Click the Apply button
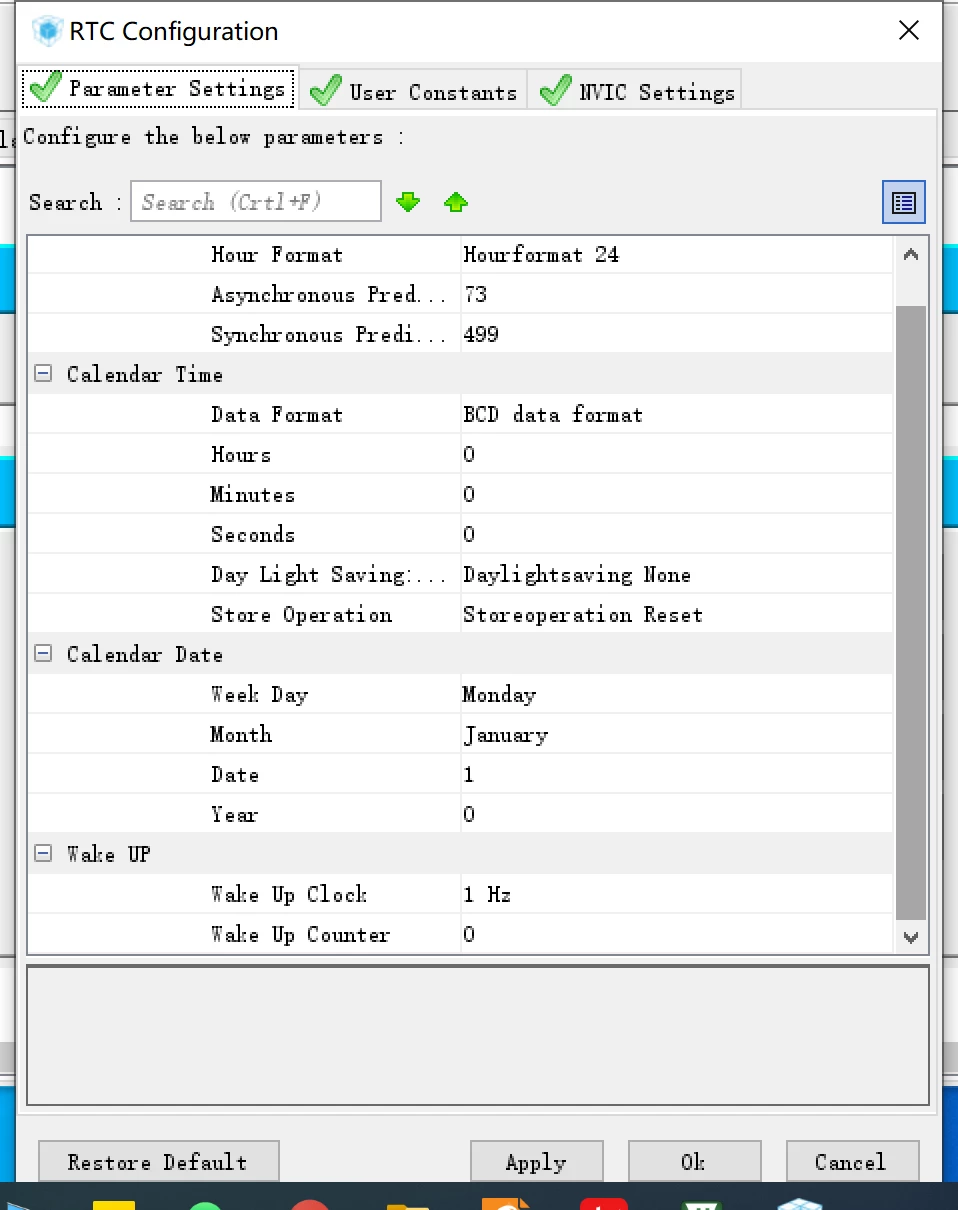Viewport: 958px width, 1210px height. 536,1162
